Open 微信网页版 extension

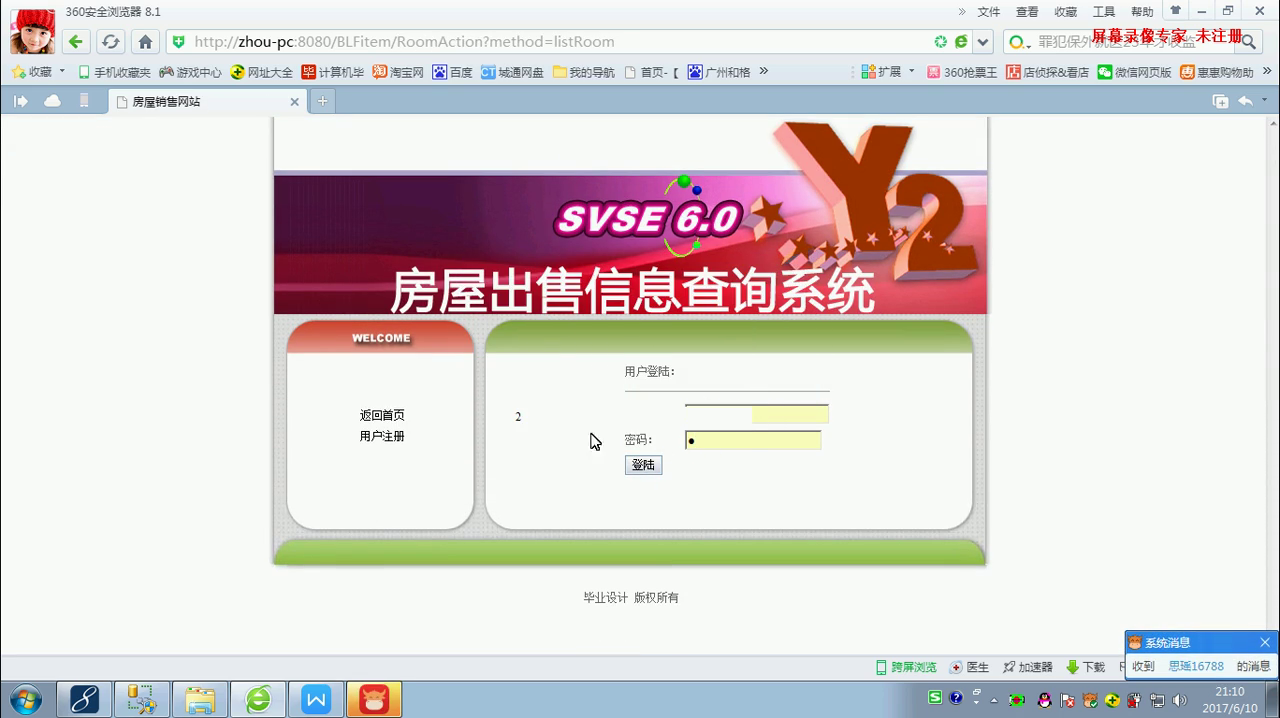tap(1134, 72)
